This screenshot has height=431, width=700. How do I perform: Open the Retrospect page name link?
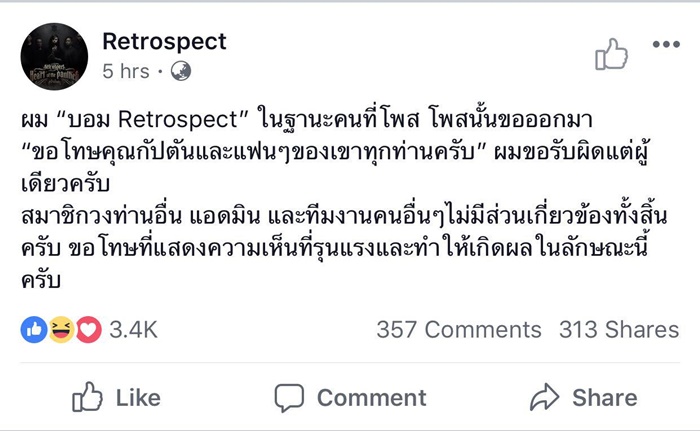tap(164, 41)
